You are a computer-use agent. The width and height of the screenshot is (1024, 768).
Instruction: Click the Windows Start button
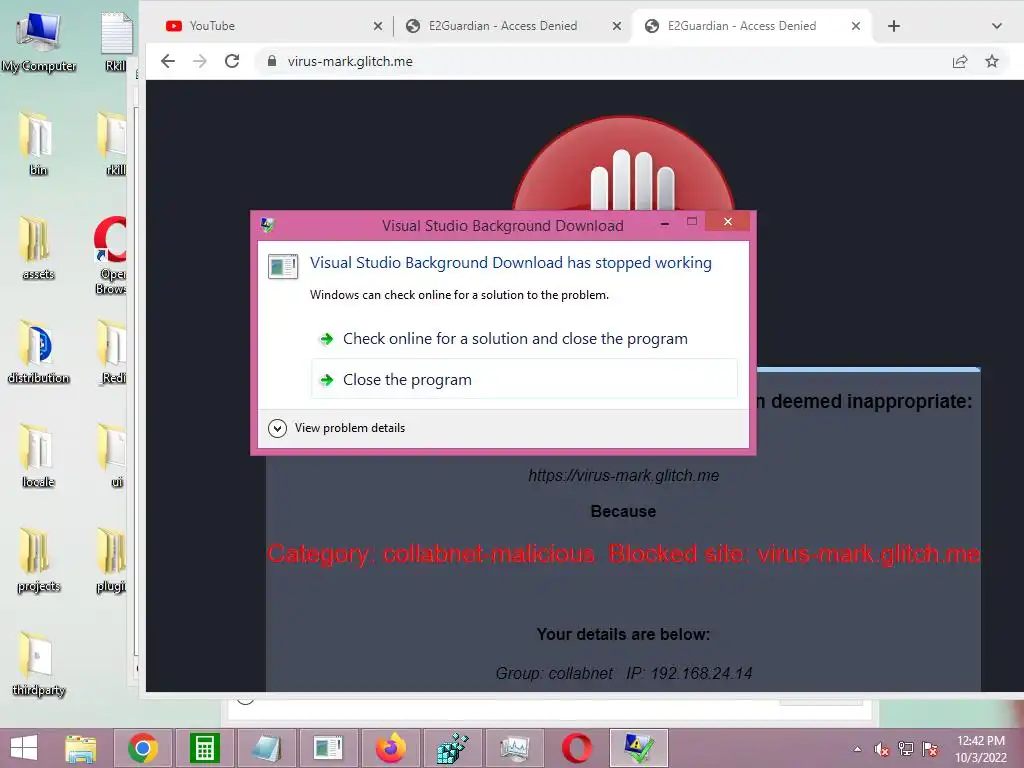point(24,748)
